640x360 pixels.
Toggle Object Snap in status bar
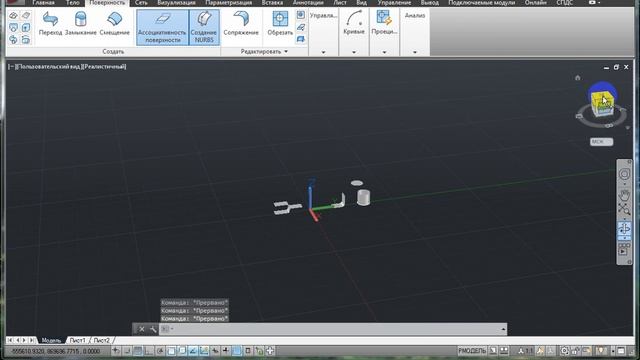coord(171,351)
